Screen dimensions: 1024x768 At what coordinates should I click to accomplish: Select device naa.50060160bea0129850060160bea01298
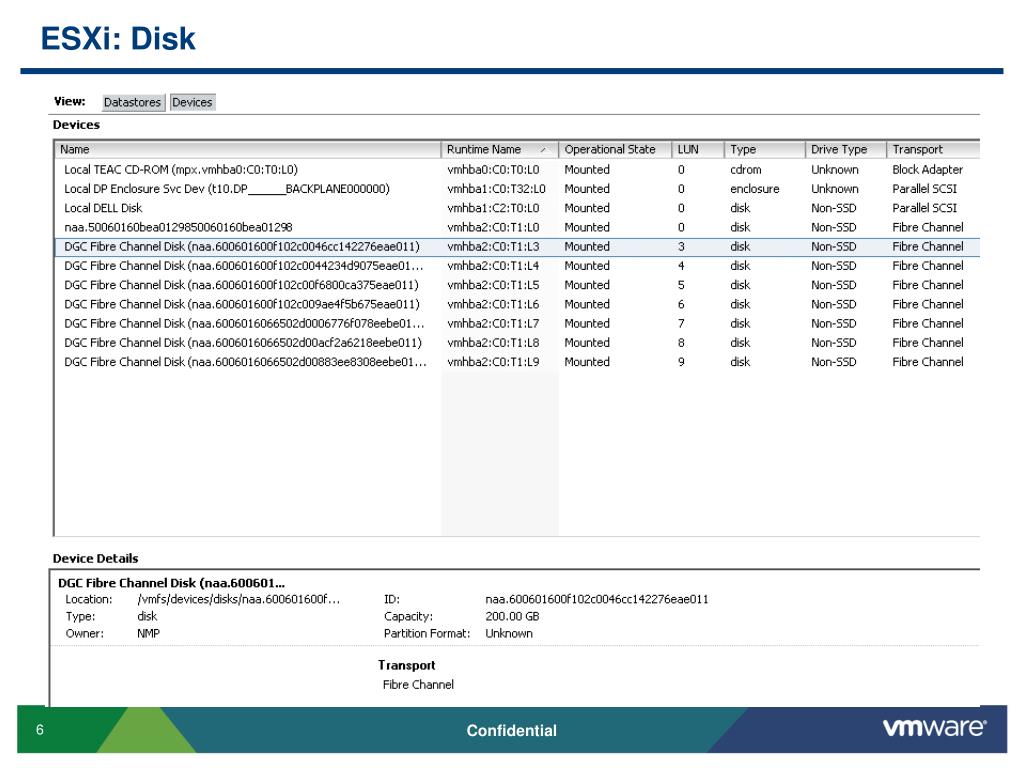pyautogui.click(x=517, y=227)
